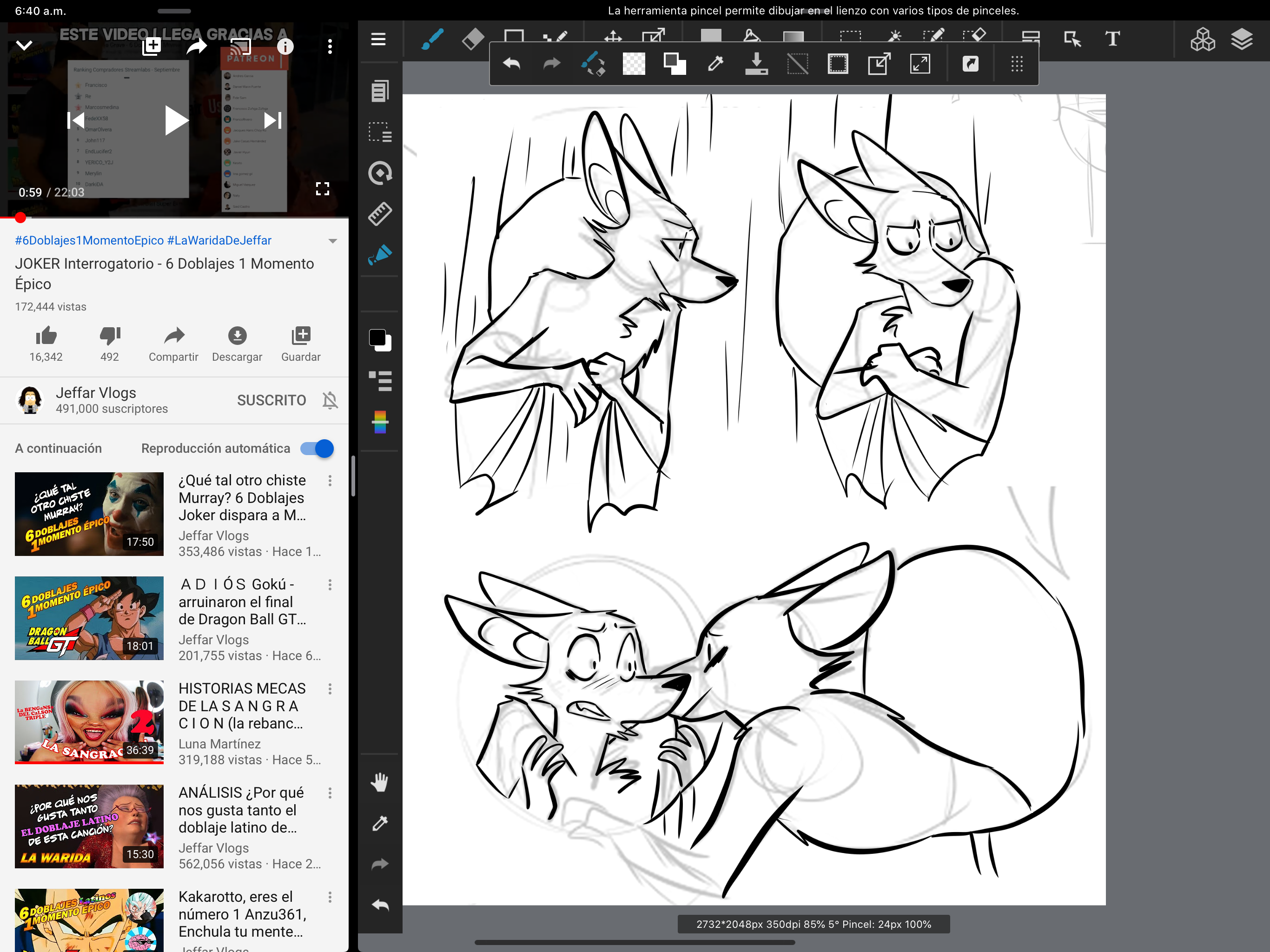
Task: Expand the video description arrow
Action: [332, 241]
